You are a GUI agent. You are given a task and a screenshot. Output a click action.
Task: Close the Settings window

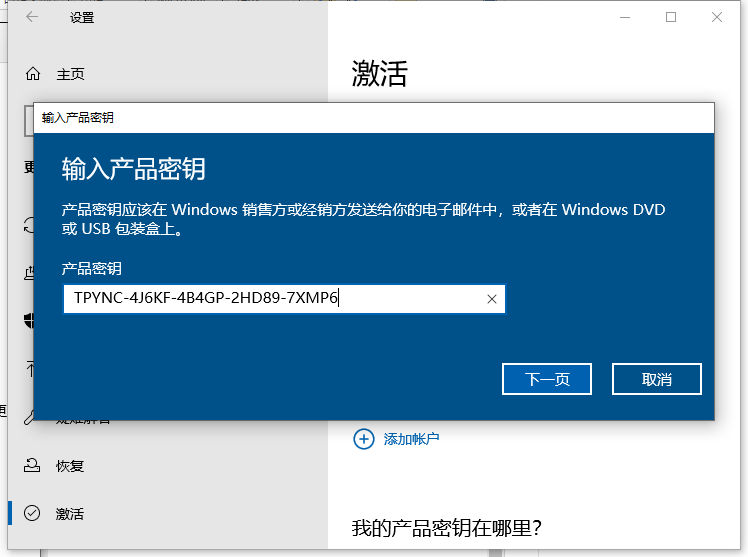(717, 17)
